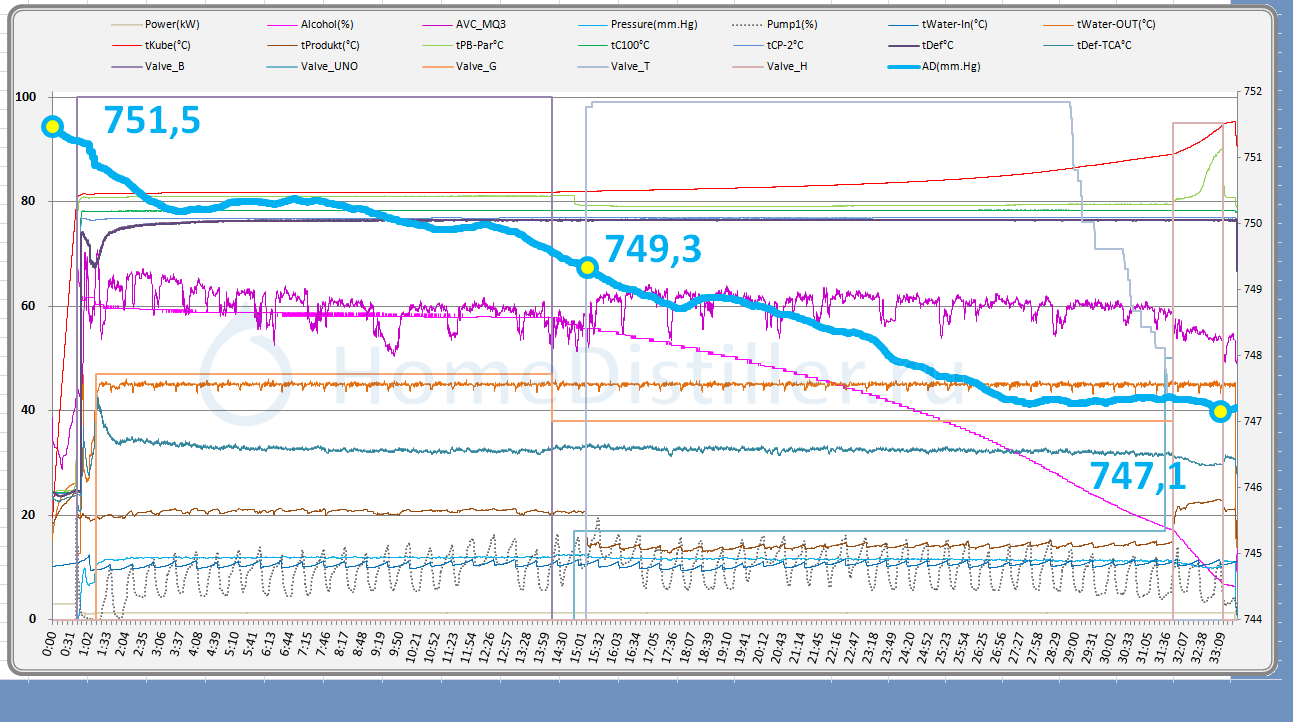Select the 751,5 data label
Screen dimensions: 1293x722
(x=152, y=120)
